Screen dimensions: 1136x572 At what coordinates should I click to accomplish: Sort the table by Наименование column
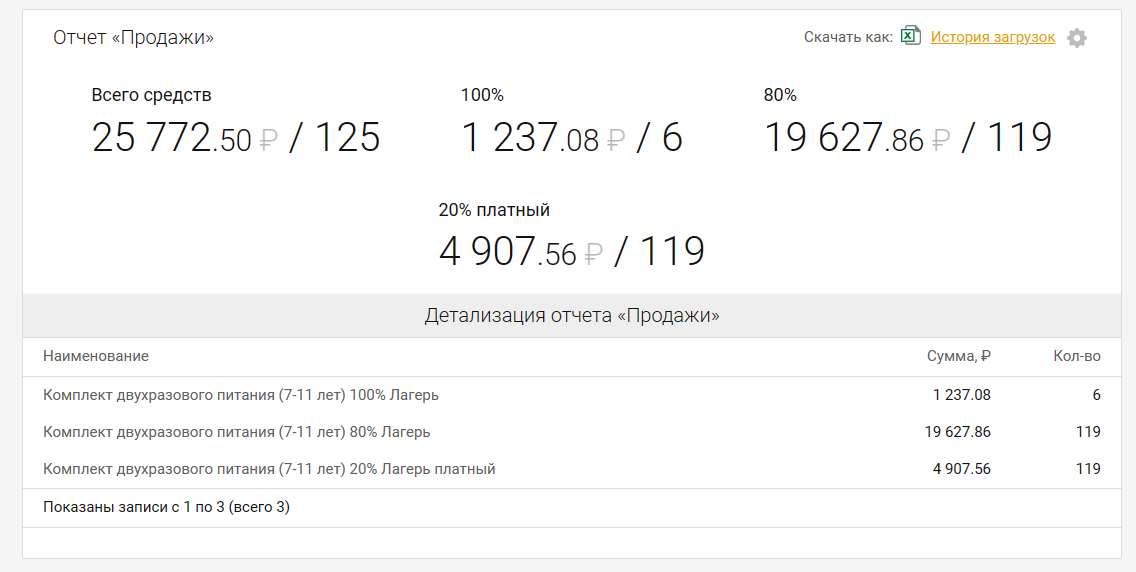(96, 356)
